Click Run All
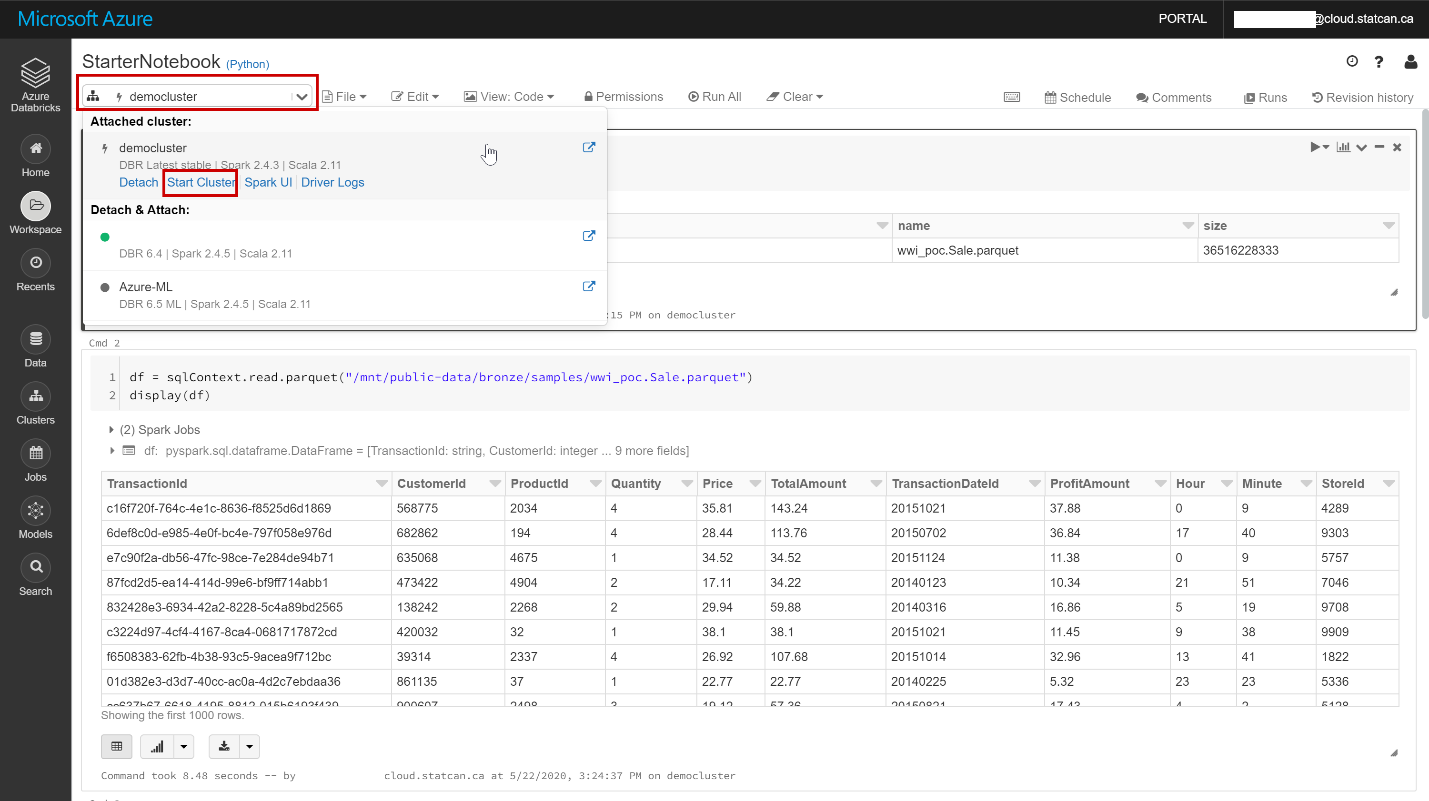 tap(715, 97)
